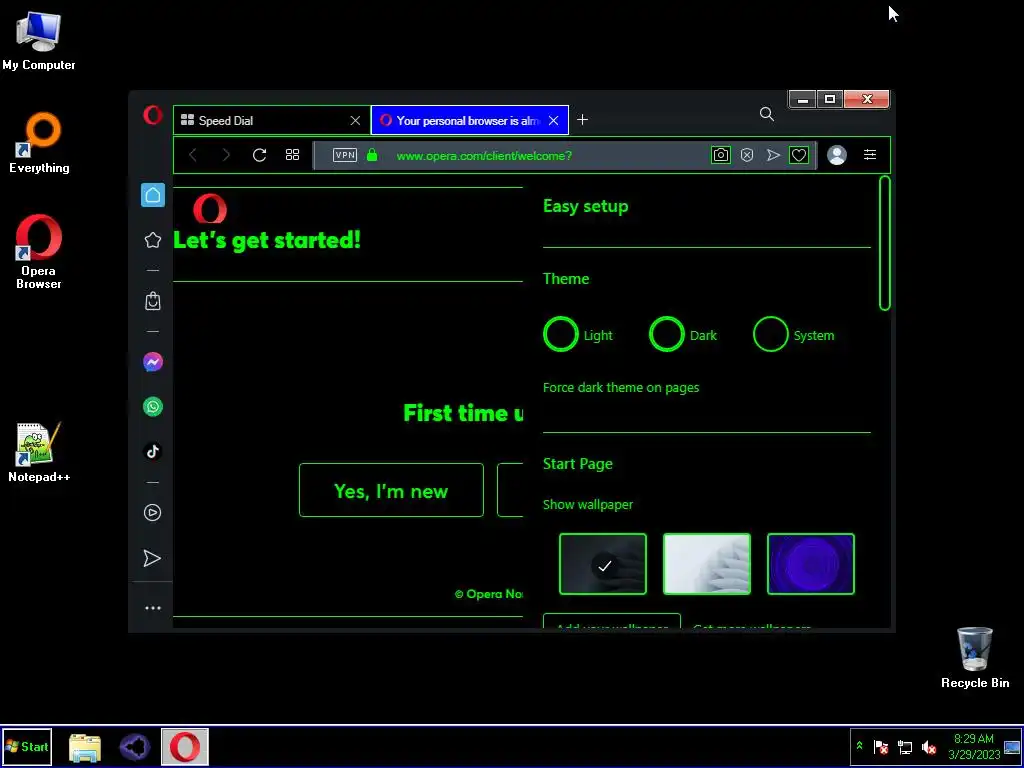Select the Dark theme option
The image size is (1024, 768).
[666, 334]
